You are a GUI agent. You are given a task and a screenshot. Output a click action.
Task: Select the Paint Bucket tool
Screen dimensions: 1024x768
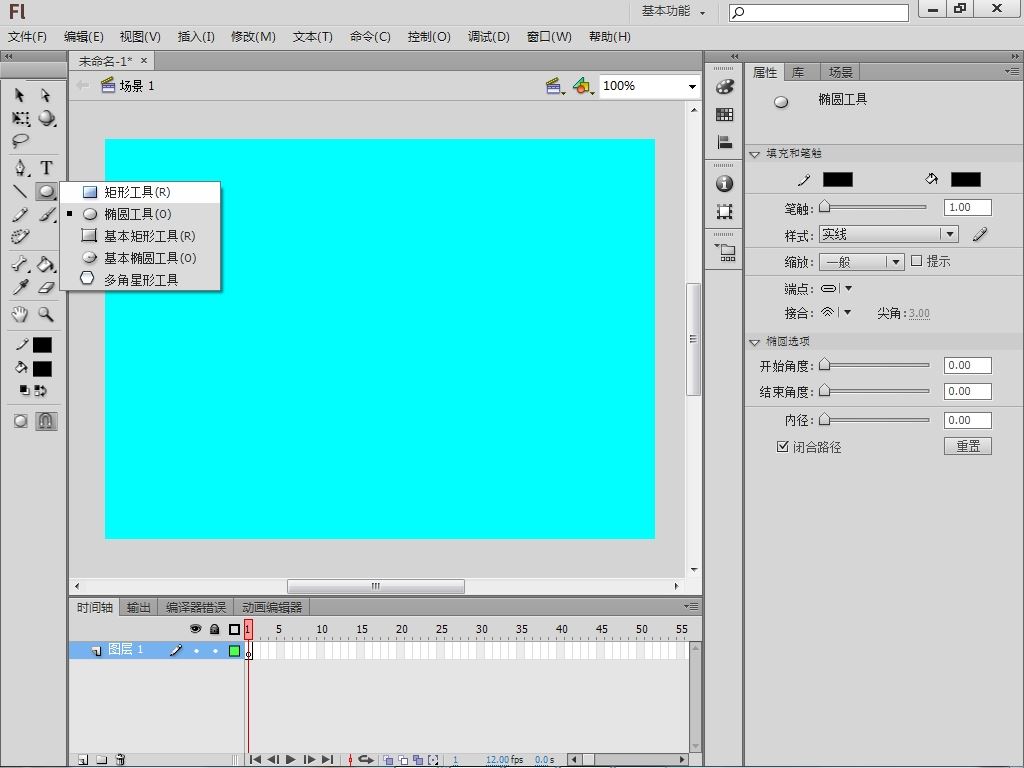[x=46, y=264]
